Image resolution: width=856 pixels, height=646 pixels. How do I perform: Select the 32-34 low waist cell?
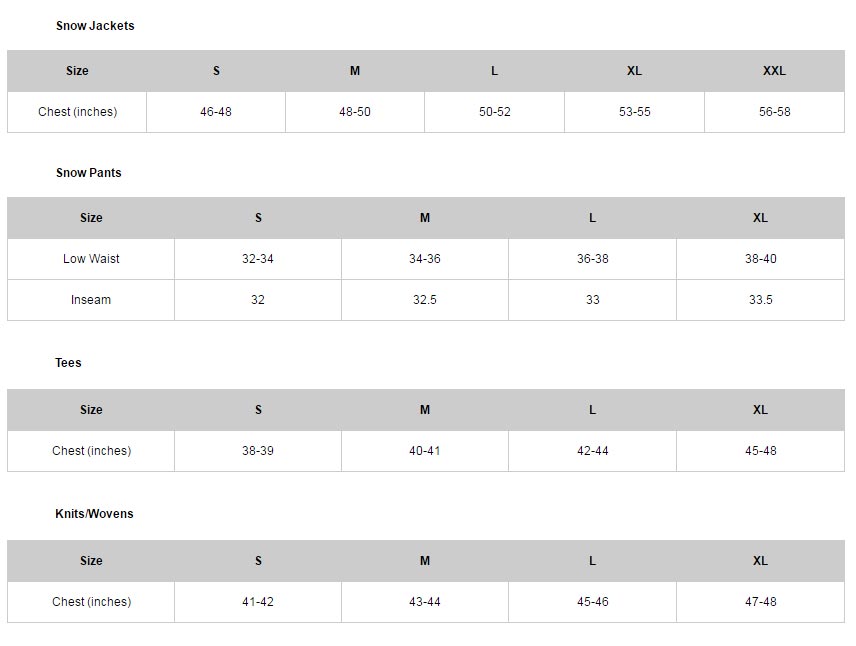click(x=258, y=259)
